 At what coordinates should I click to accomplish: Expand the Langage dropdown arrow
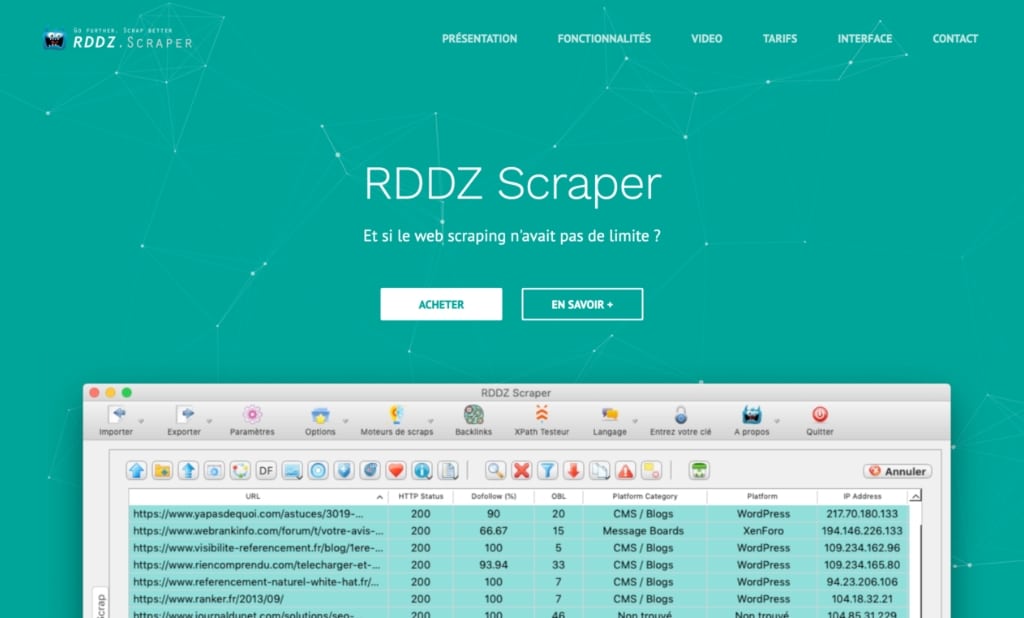pos(635,421)
